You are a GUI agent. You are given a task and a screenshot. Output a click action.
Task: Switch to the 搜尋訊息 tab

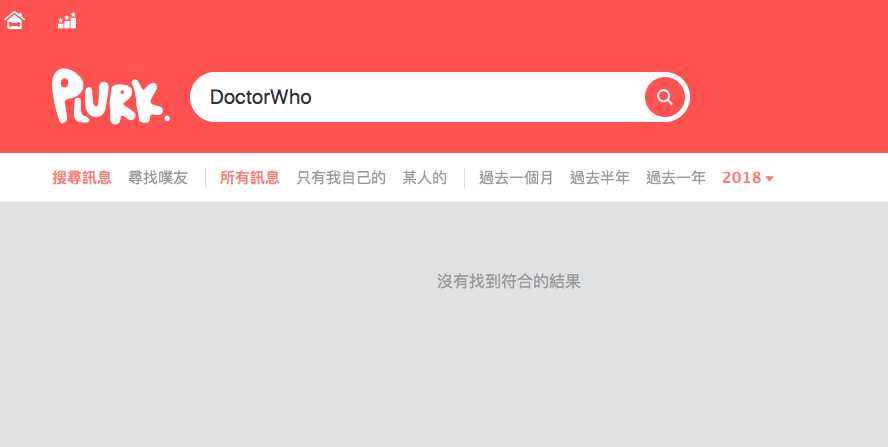tap(82, 178)
